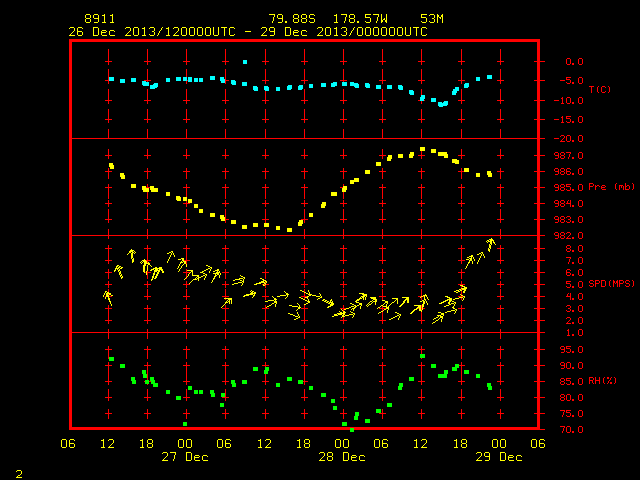640x480 pixels.
Task: Select the 28 Dec date label
Action: 342,457
